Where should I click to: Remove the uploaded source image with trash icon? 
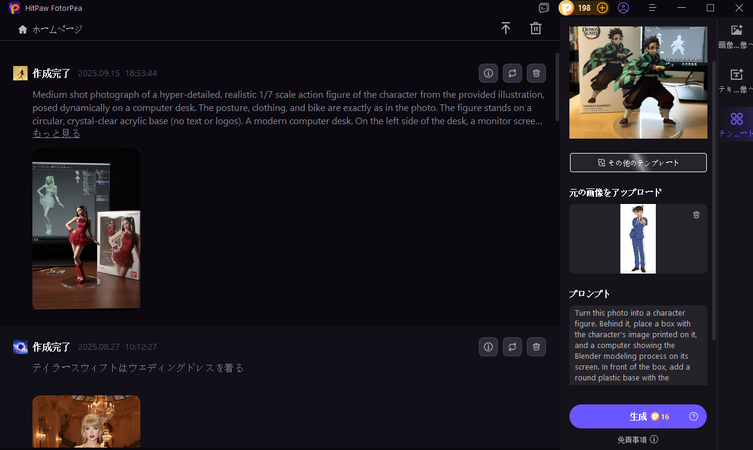696,215
